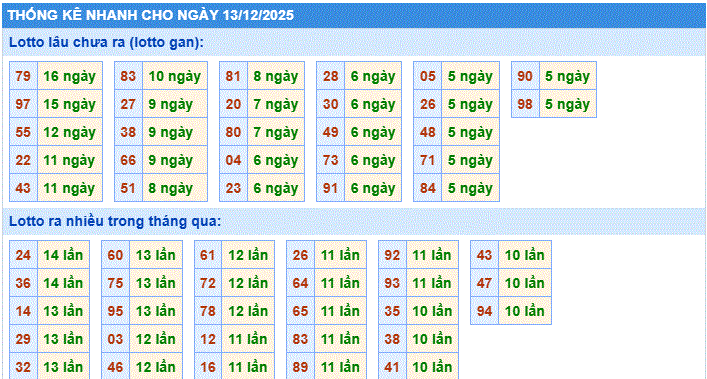Select '7 ngày' beside number 80
This screenshot has height=379, width=707.
tap(275, 132)
